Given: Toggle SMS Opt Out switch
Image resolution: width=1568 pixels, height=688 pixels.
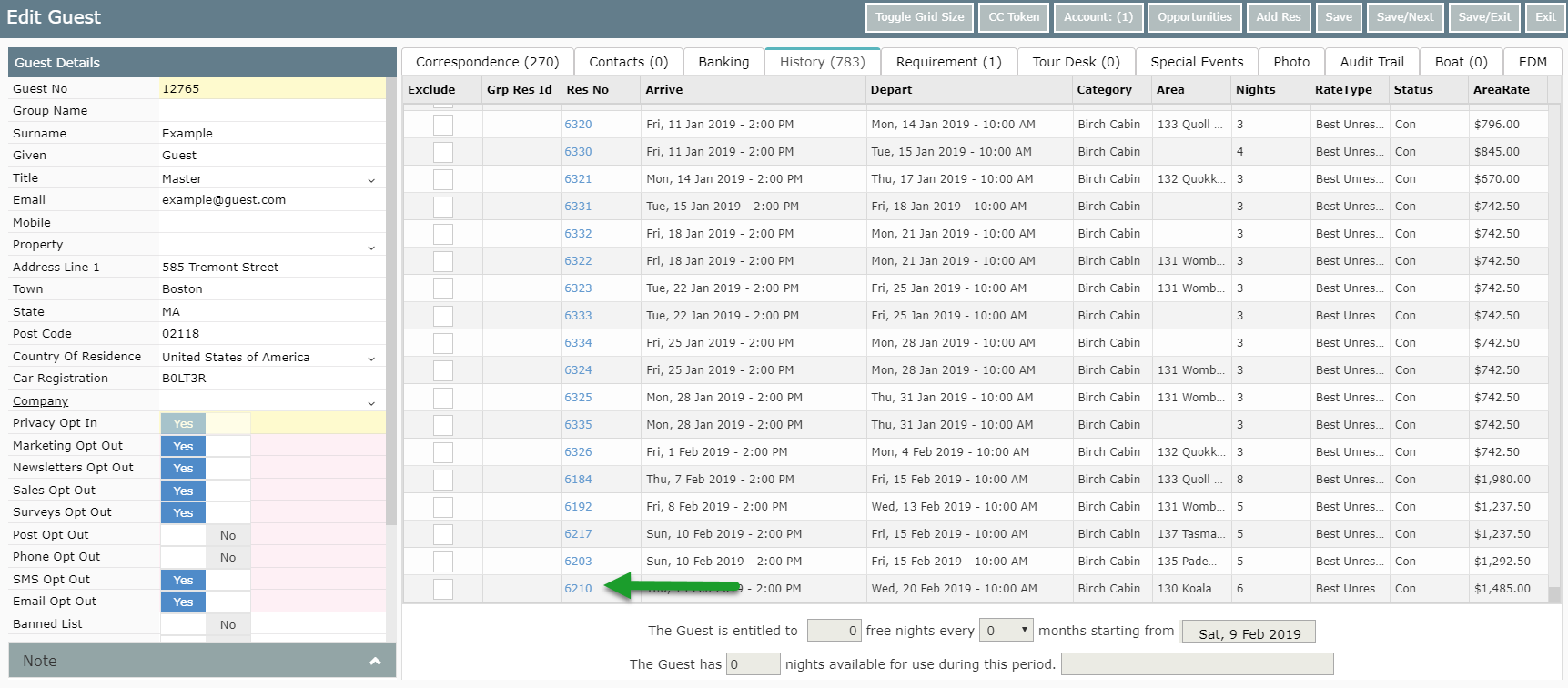Looking at the screenshot, I should click(206, 580).
